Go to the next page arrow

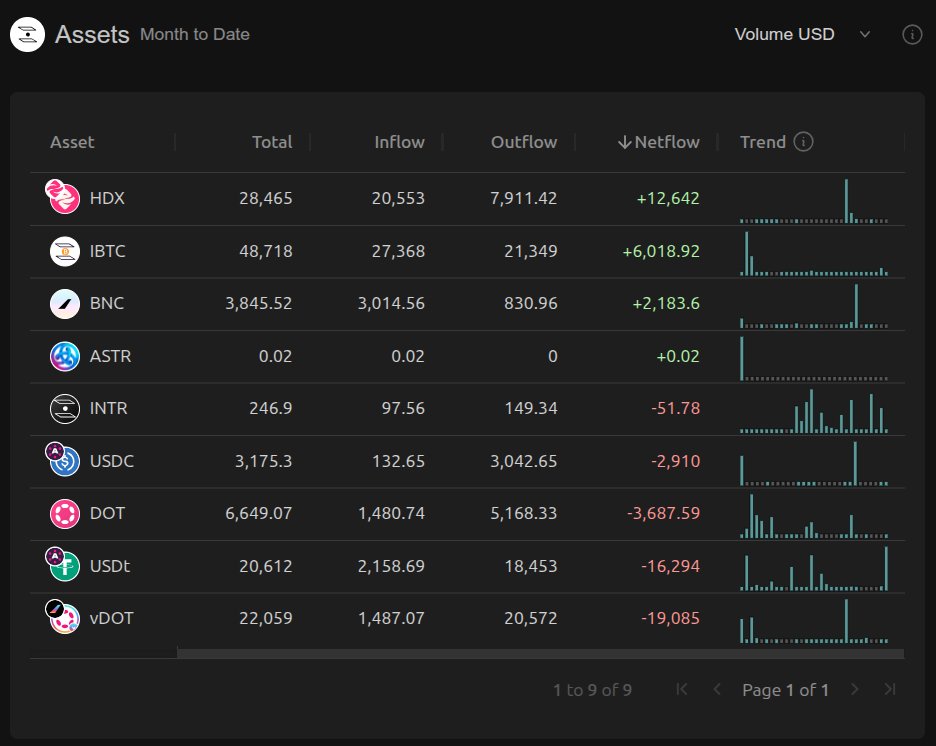tap(855, 689)
